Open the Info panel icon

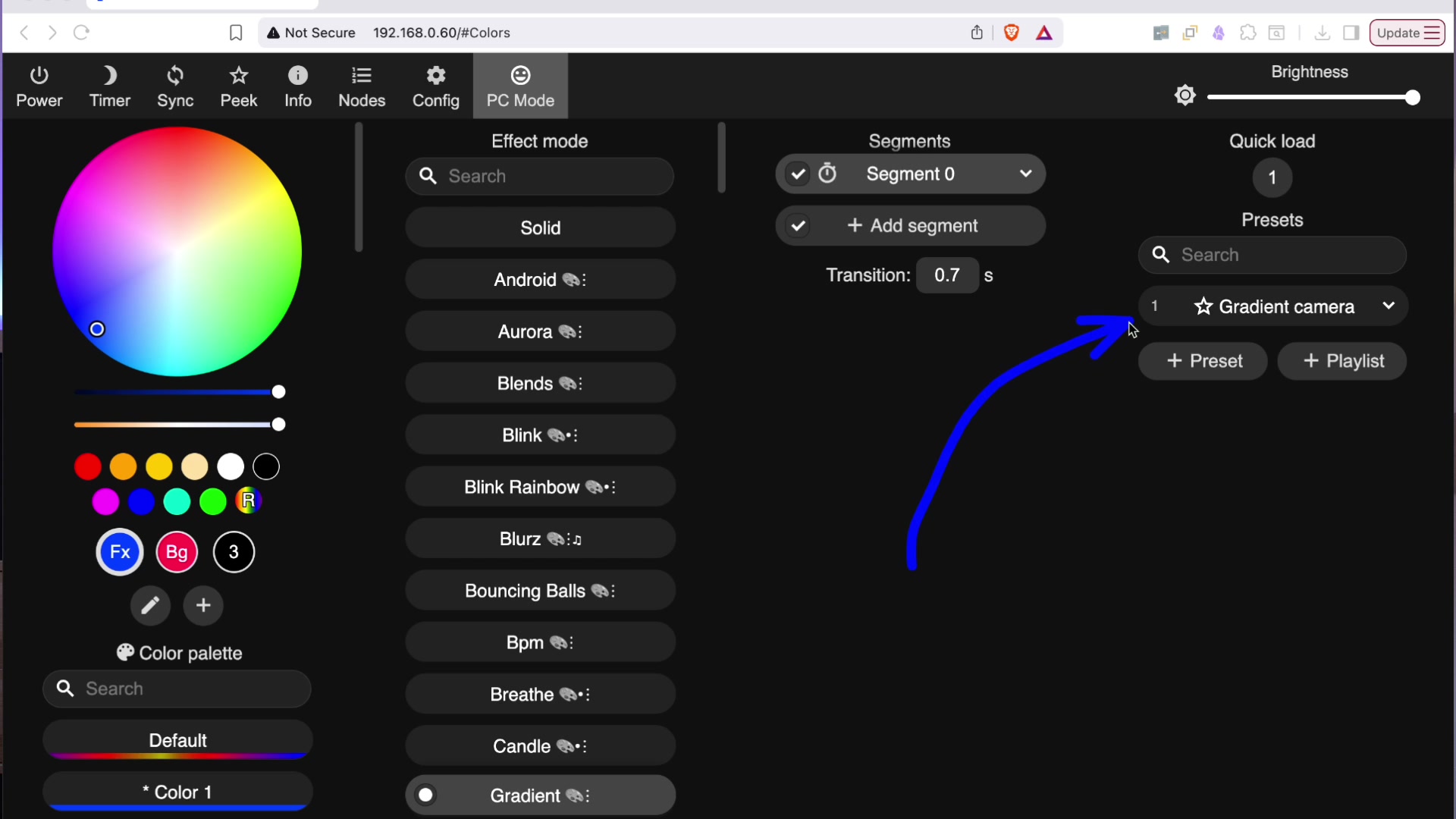point(298,76)
